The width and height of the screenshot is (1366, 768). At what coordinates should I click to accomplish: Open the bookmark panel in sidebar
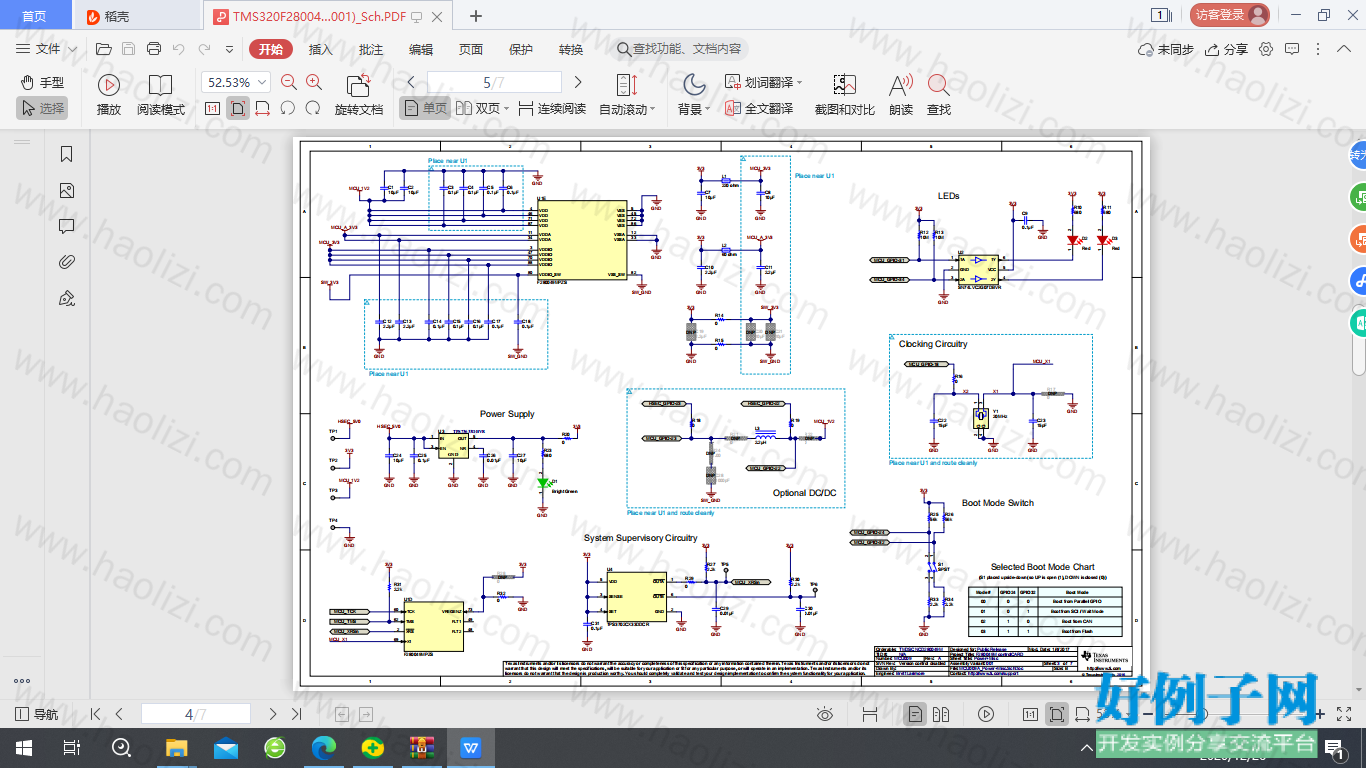[x=67, y=154]
